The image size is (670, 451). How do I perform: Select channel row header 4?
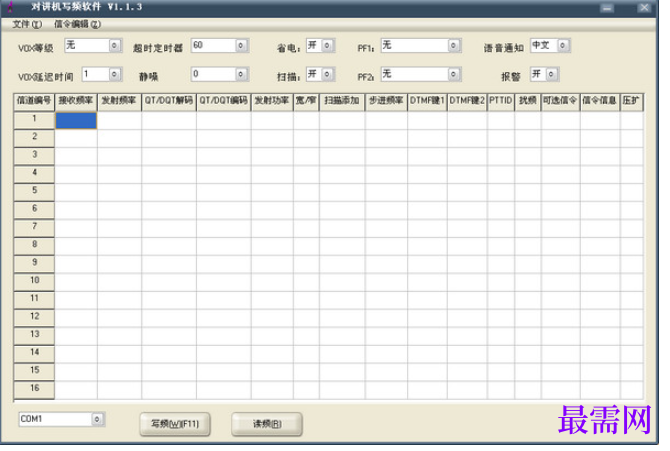(34, 174)
